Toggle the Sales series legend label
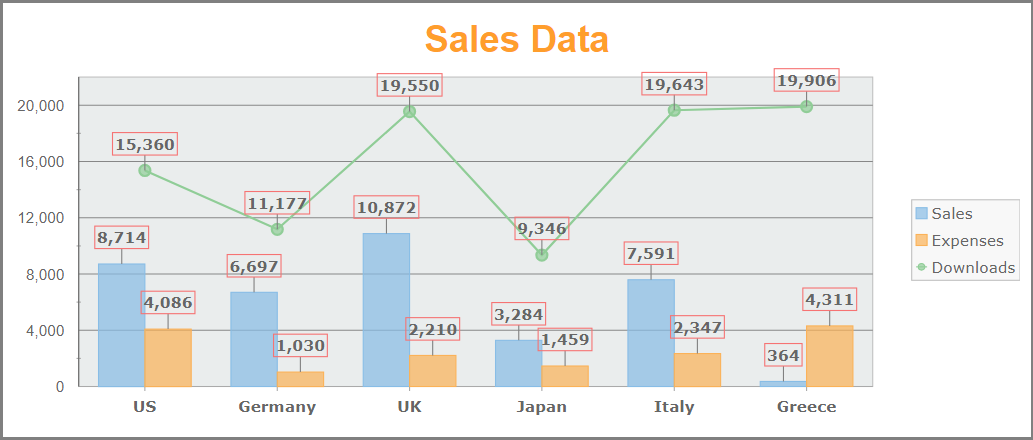Screen dimensions: 1033x440 pyautogui.click(x=951, y=213)
